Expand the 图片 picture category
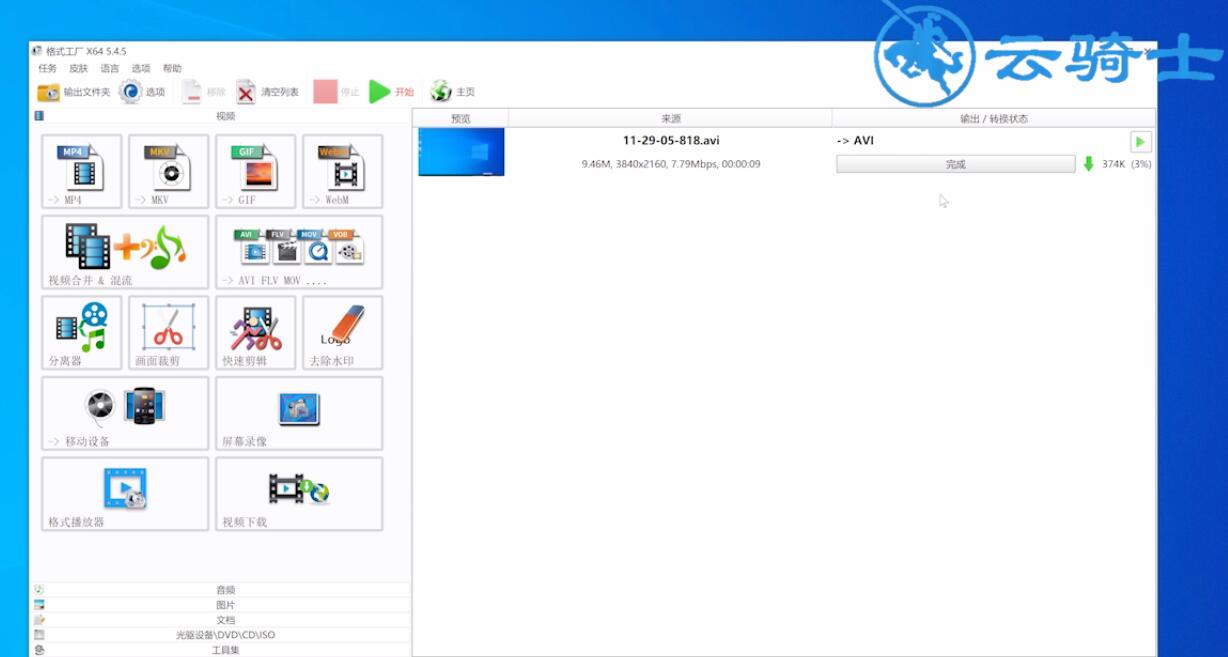The height and width of the screenshot is (657, 1228). point(221,605)
